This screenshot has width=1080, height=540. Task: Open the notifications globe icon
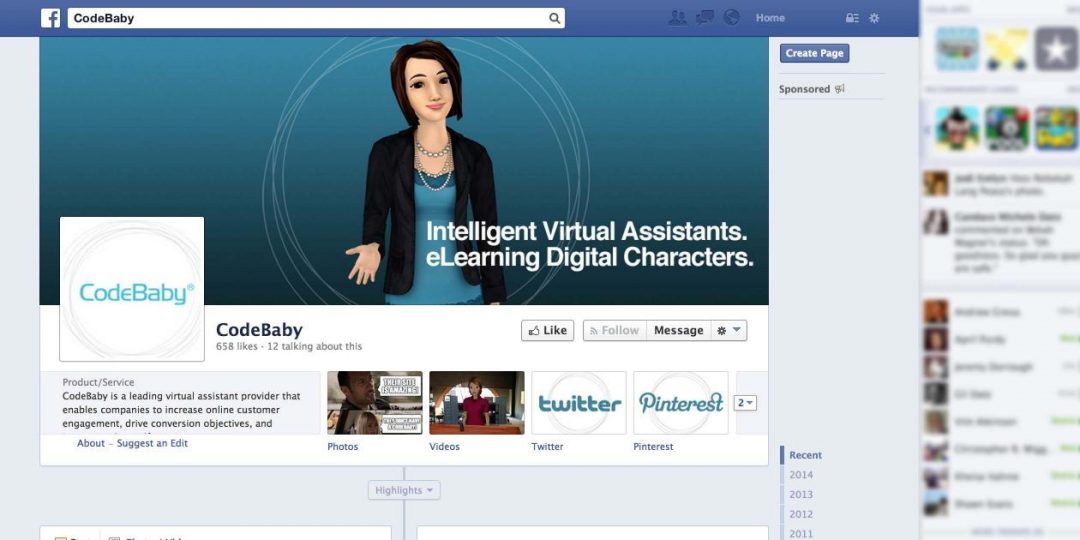coord(731,18)
